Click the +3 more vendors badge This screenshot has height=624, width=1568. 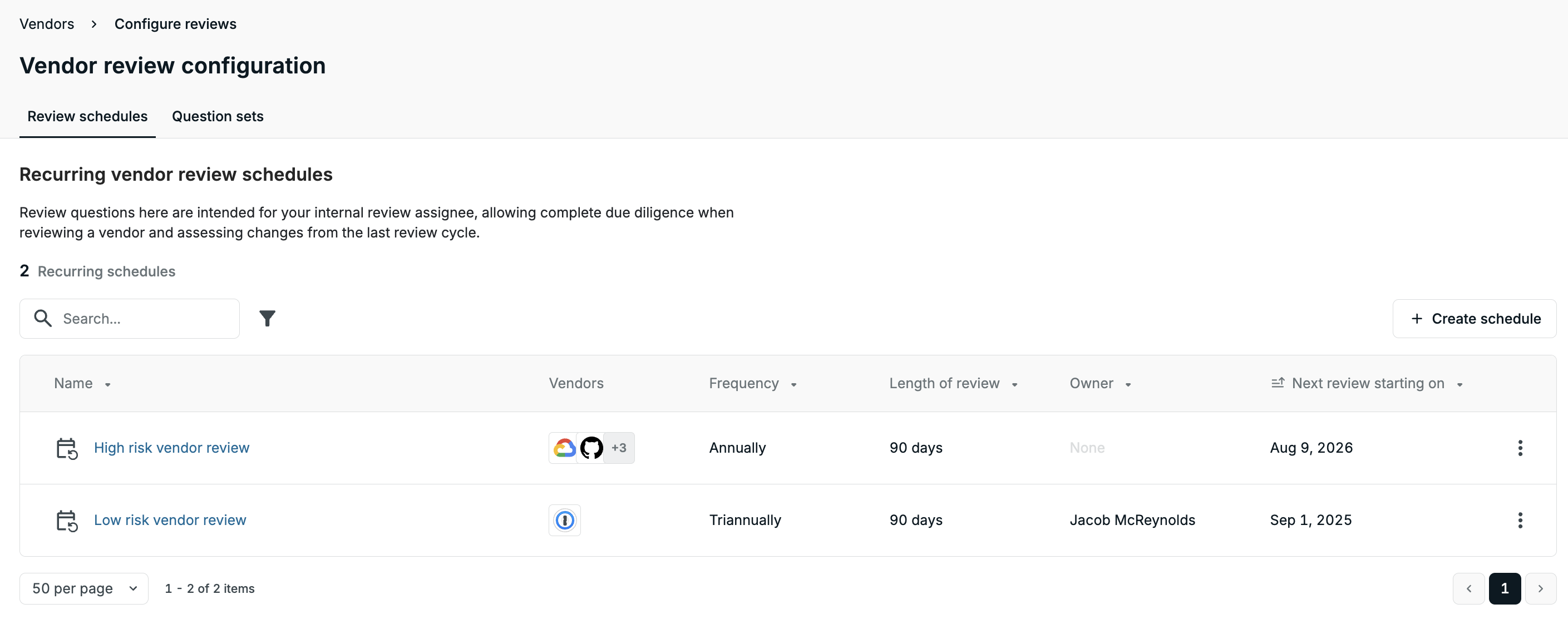pyautogui.click(x=619, y=448)
